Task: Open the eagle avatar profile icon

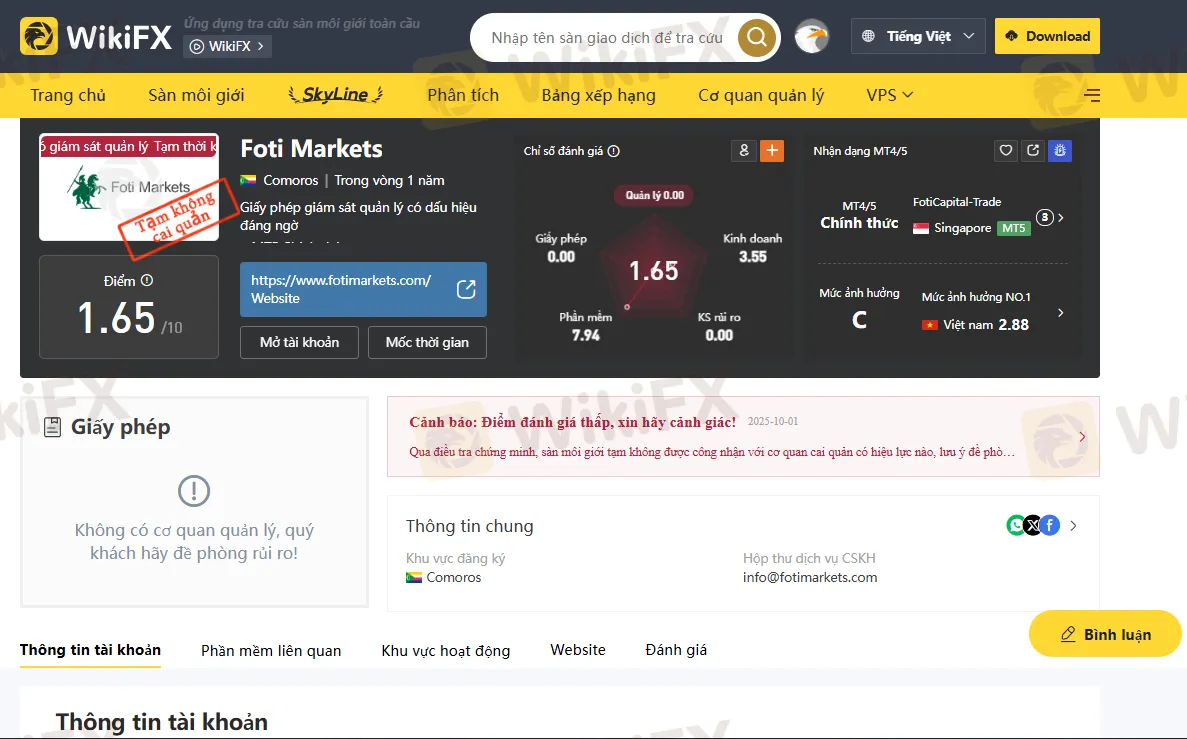Action: click(812, 36)
